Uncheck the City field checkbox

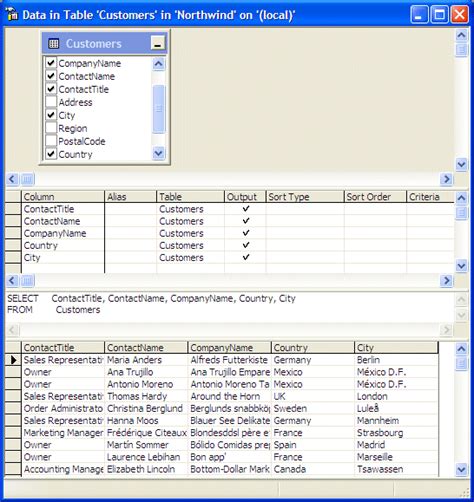point(51,115)
